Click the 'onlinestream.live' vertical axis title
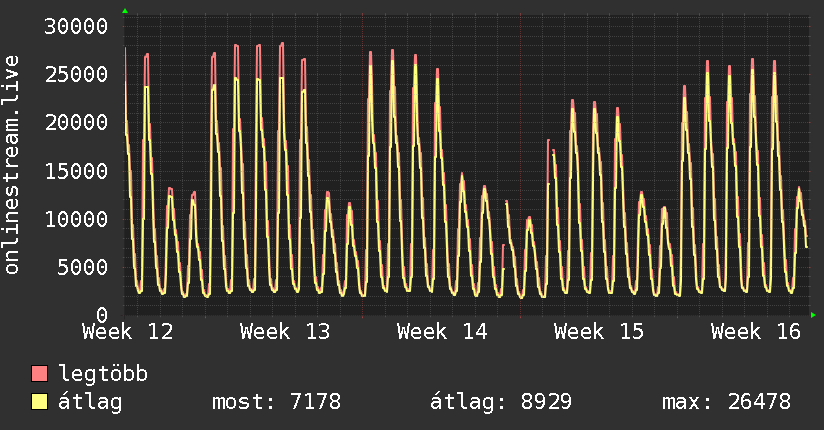Image resolution: width=824 pixels, height=430 pixels. [12, 165]
